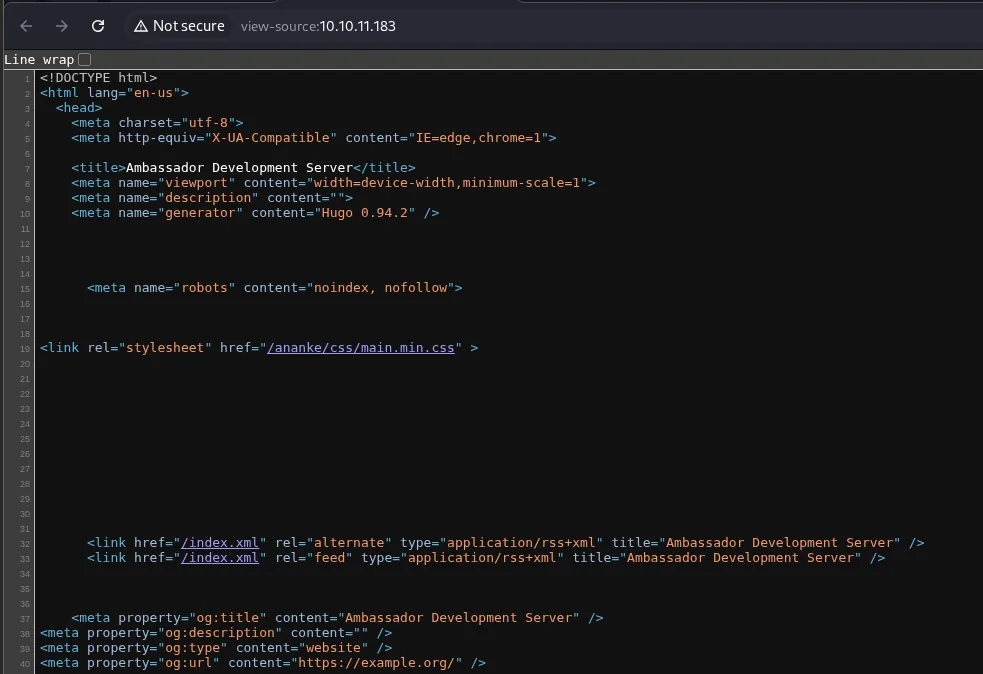
Task: Click the "Hugo 0.94.2" generator value
Action: pos(365,213)
